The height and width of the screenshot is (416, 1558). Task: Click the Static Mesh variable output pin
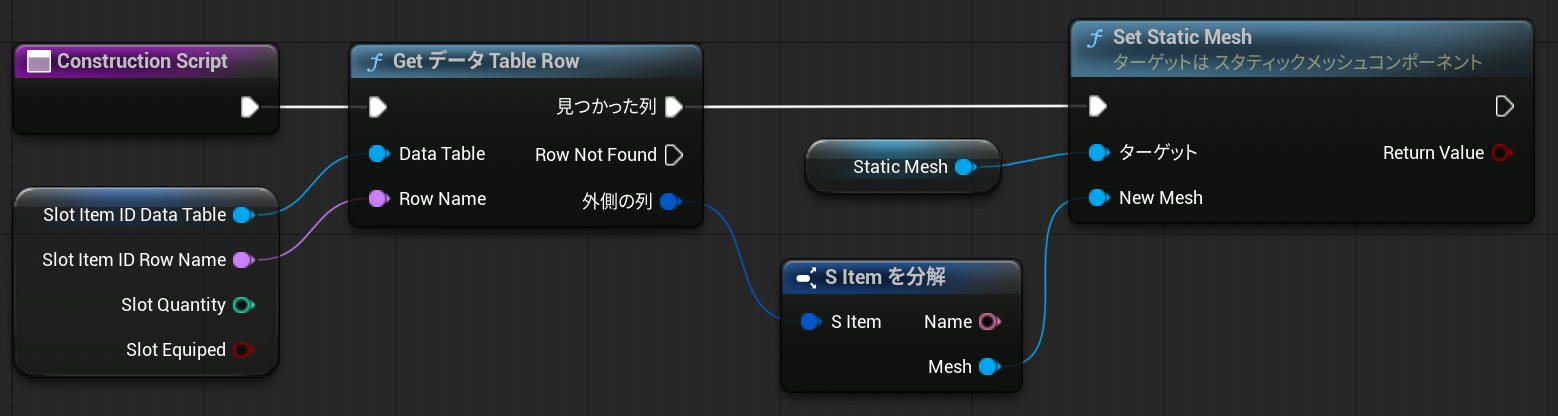click(x=964, y=167)
